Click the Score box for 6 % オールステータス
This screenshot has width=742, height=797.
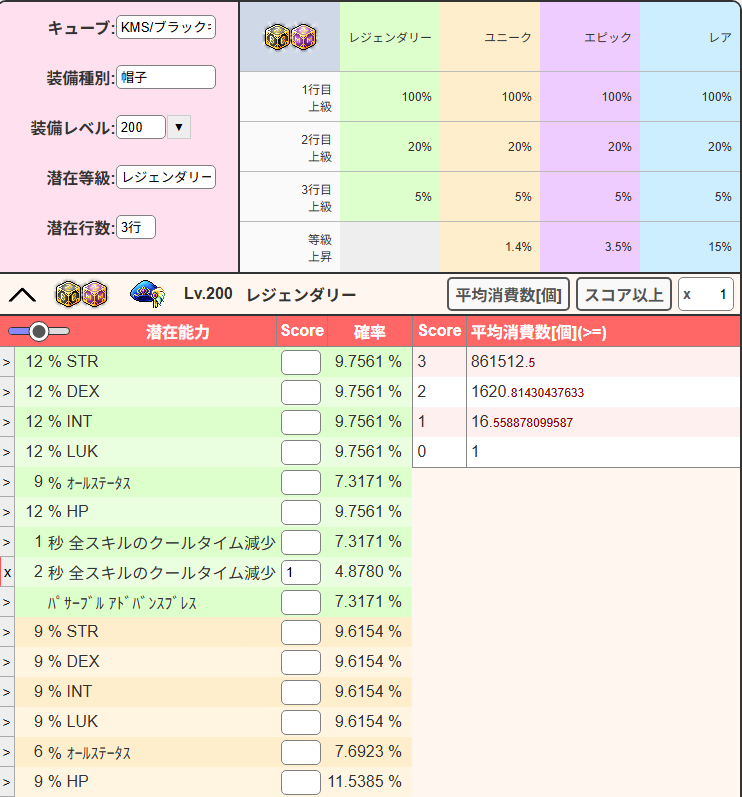point(301,752)
